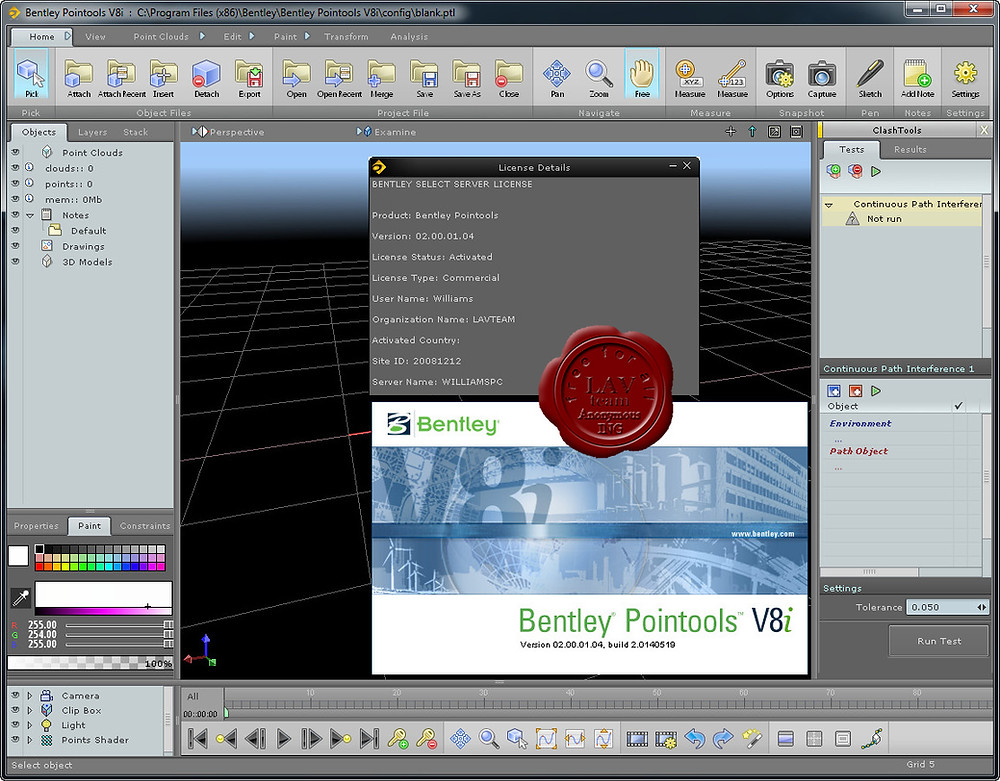Expand the Camera node
Screen dimensions: 1000x781
29,696
